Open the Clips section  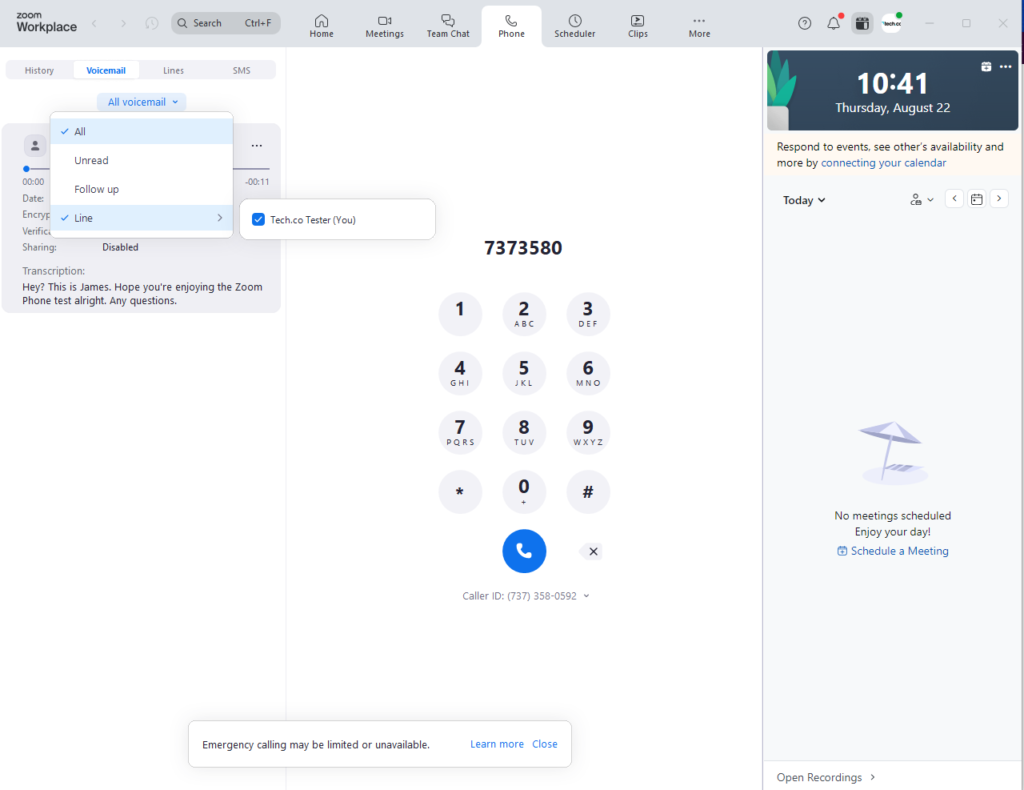pos(637,25)
